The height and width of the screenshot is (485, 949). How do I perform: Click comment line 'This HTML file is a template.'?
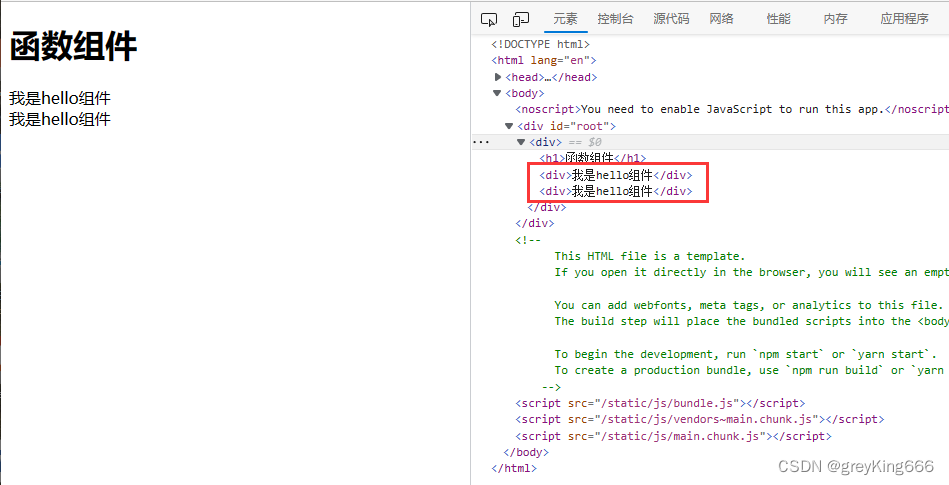(650, 256)
